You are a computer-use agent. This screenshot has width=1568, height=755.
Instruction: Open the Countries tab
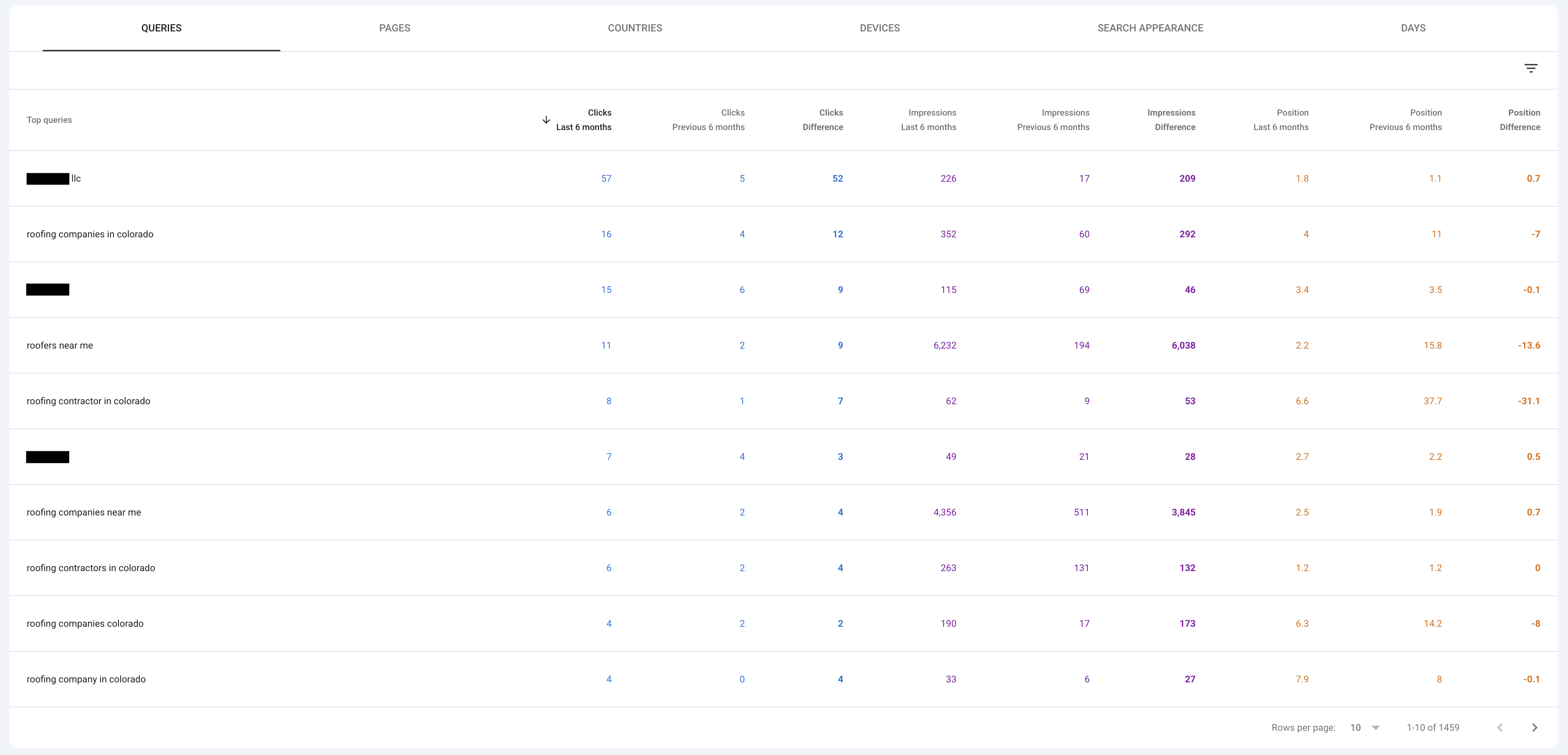(x=635, y=28)
